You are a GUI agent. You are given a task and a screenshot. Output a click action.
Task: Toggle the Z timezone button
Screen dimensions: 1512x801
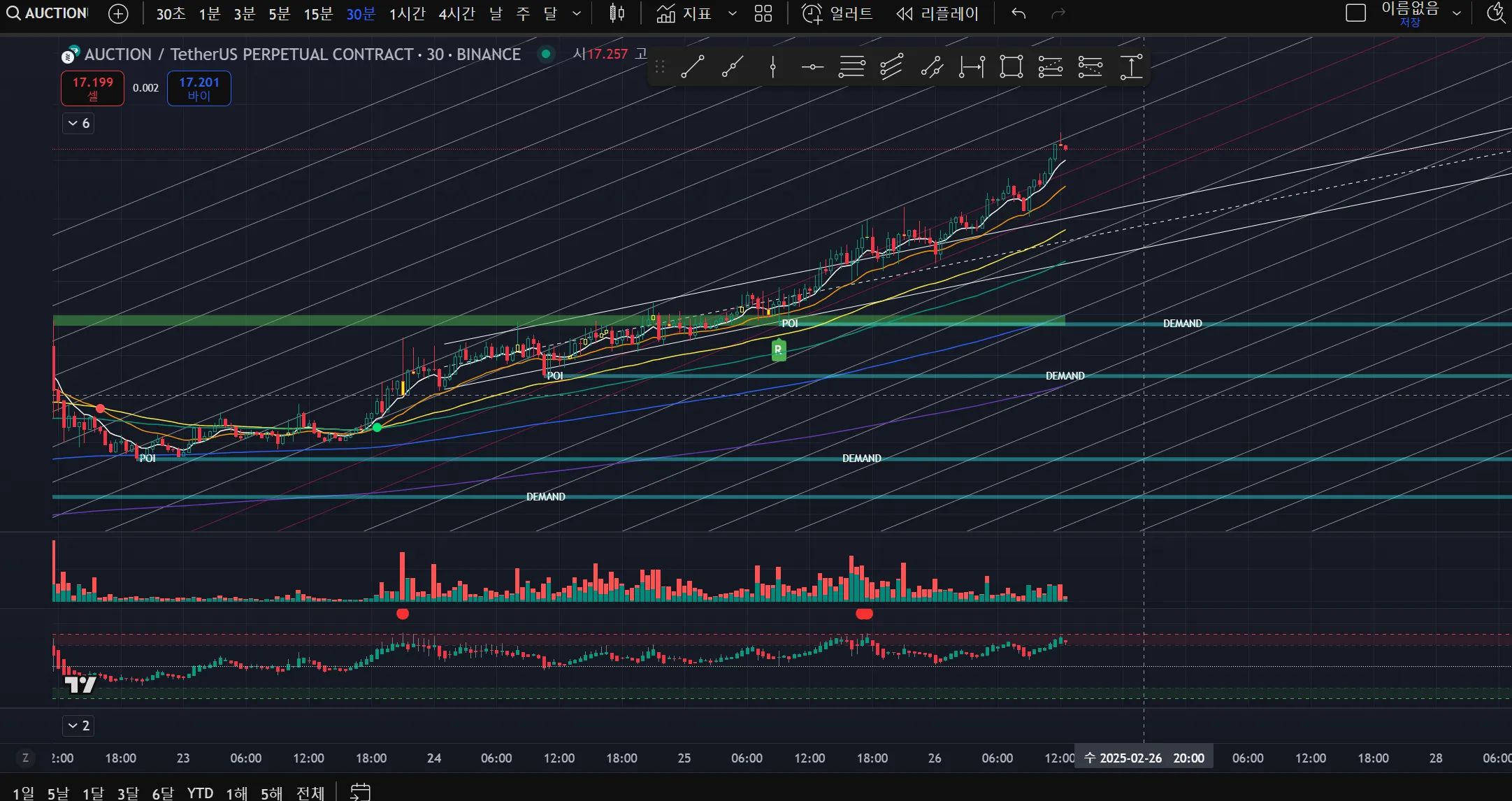(25, 758)
